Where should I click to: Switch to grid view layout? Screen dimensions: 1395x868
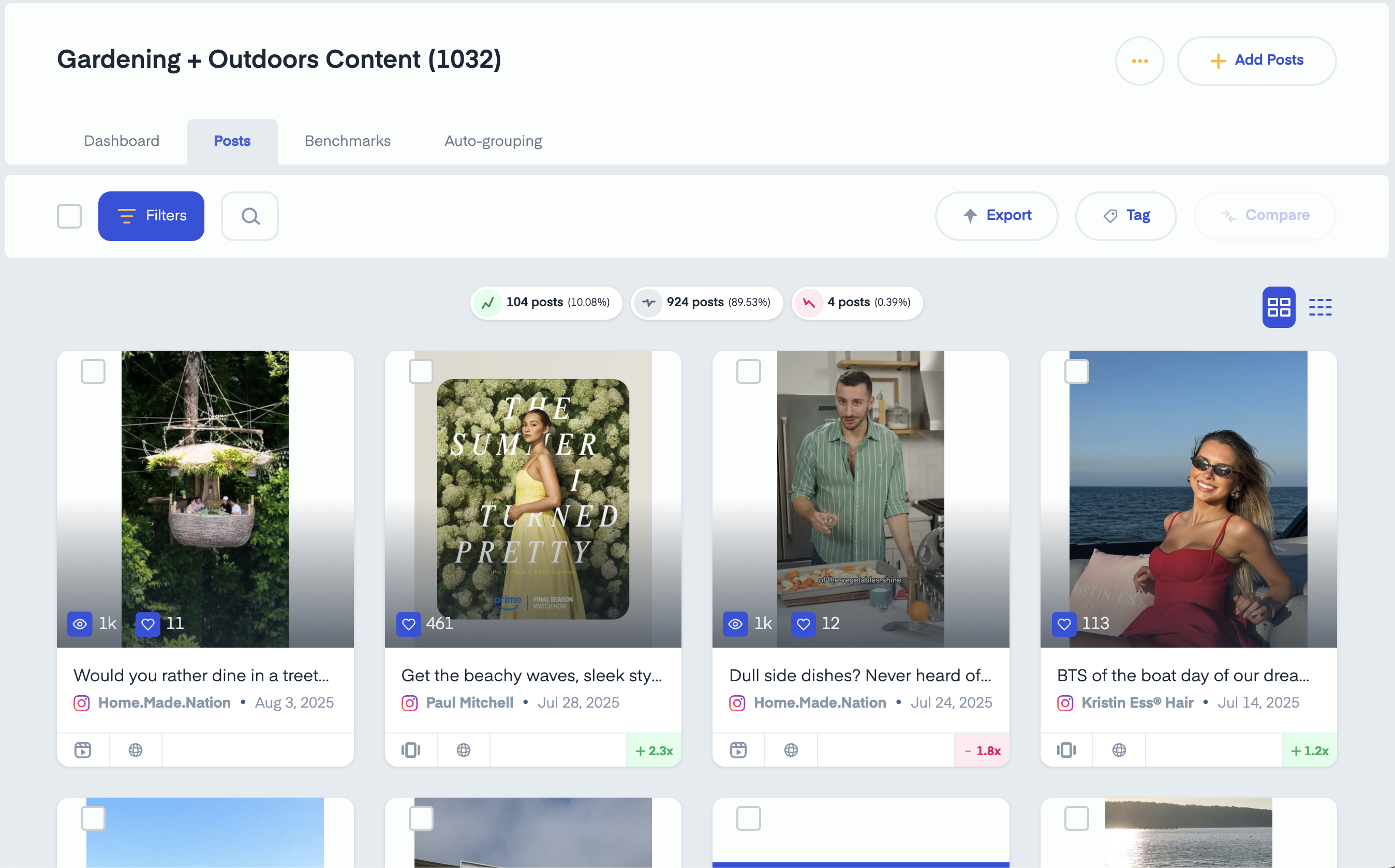coord(1278,307)
